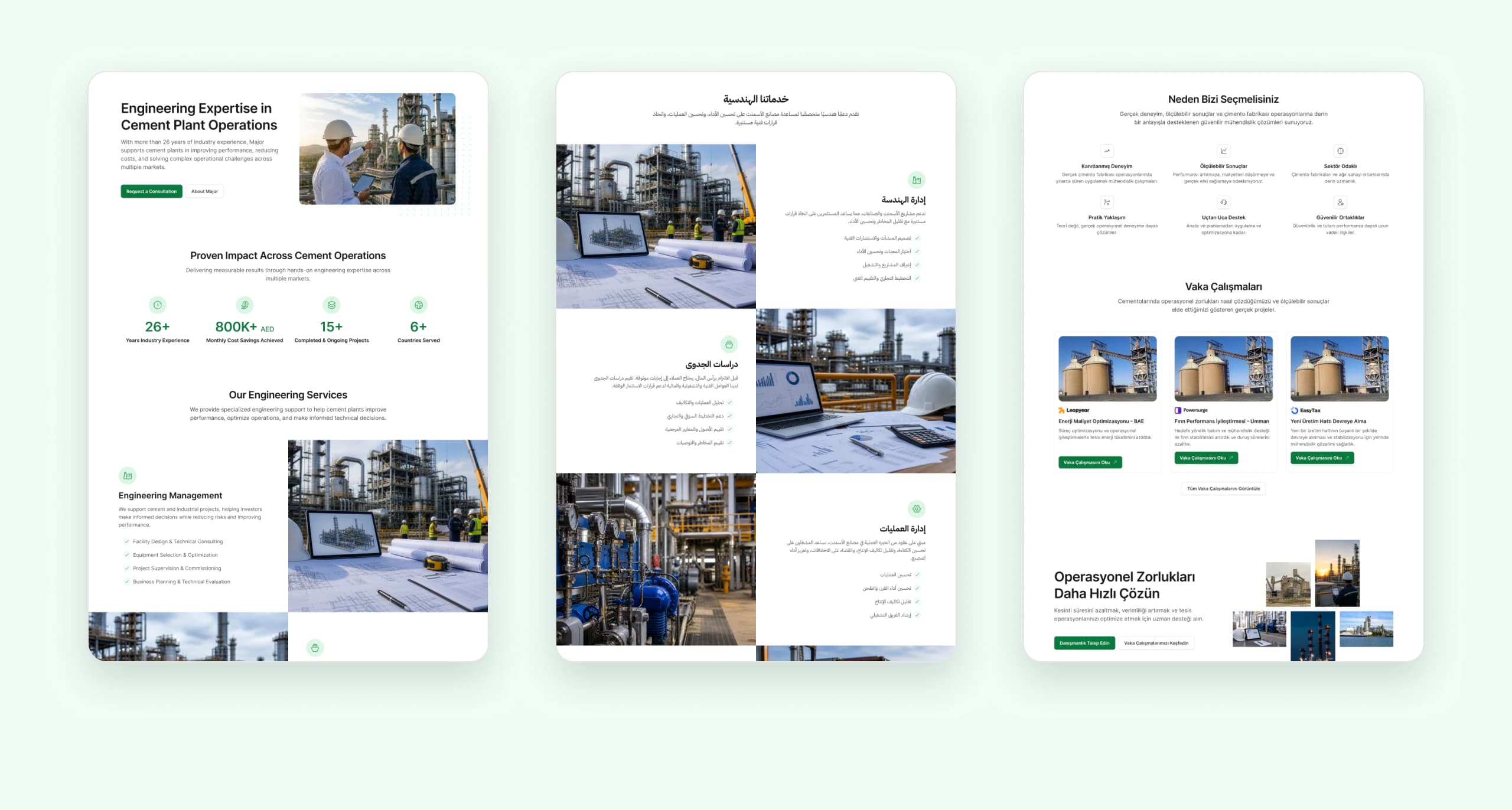Click the coin icon above 800K+ AED
Screen dimensions: 1512x810
pyautogui.click(x=245, y=305)
